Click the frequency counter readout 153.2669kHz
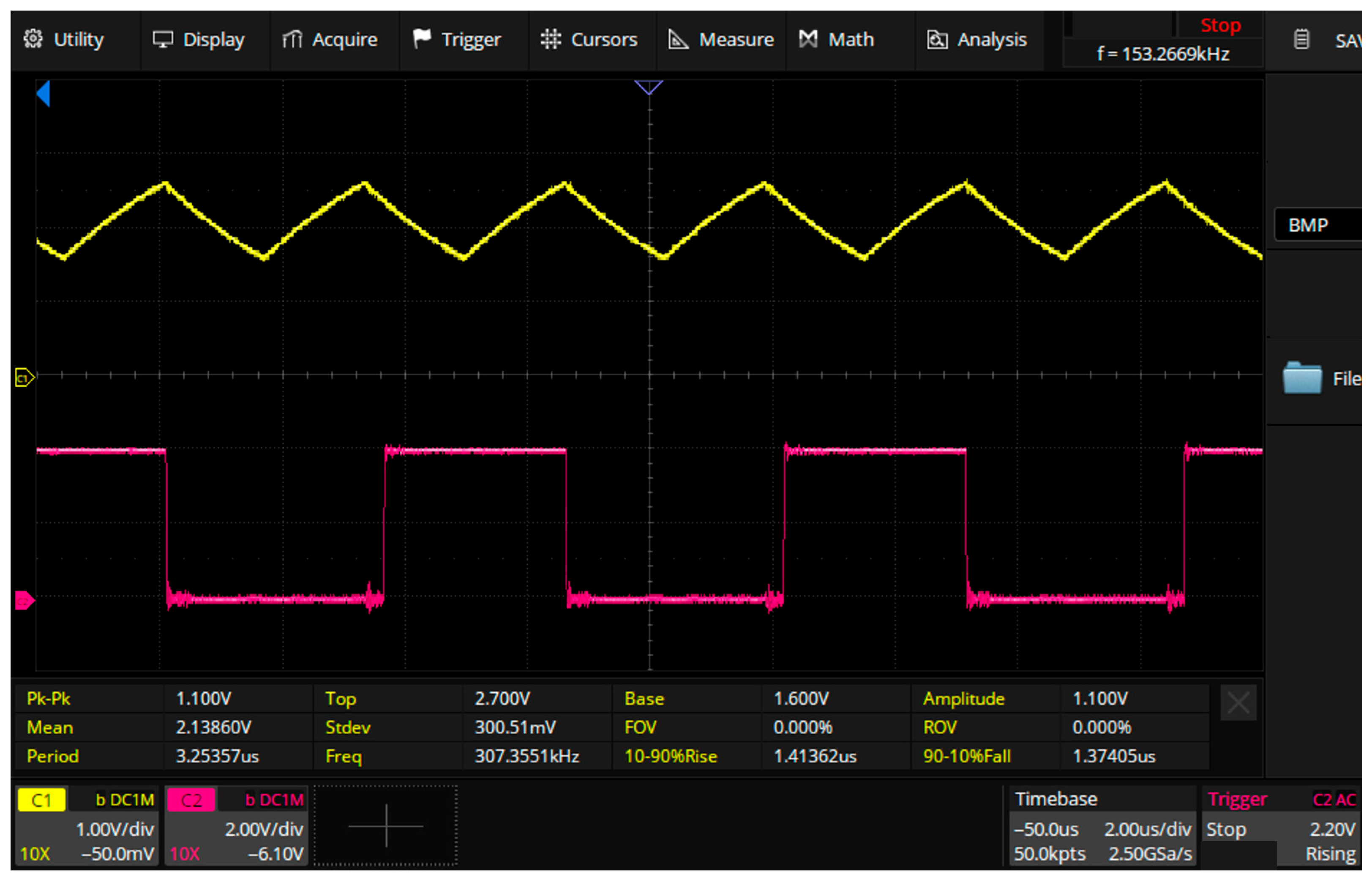This screenshot has height=881, width=1372. coord(1162,54)
